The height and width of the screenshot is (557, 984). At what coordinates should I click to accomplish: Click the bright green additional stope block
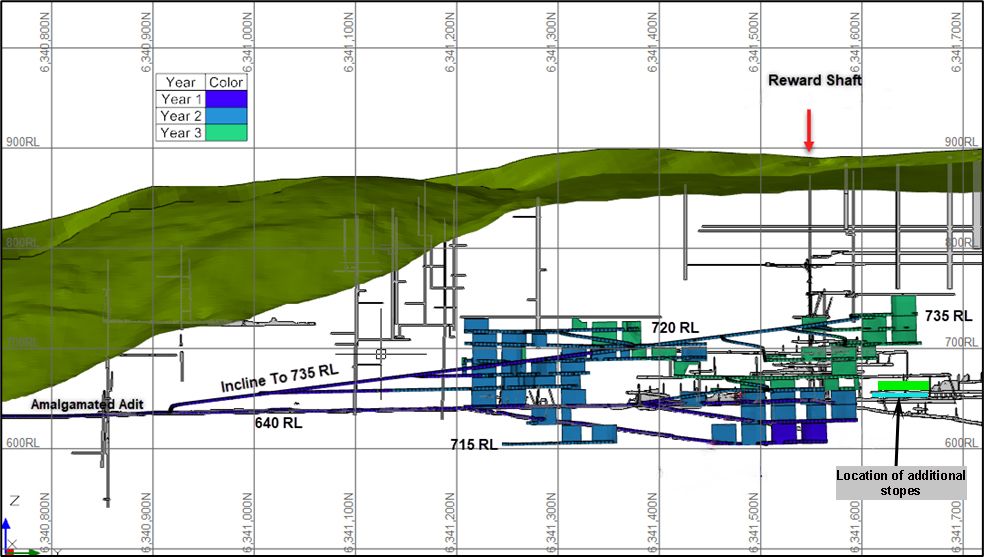click(903, 386)
